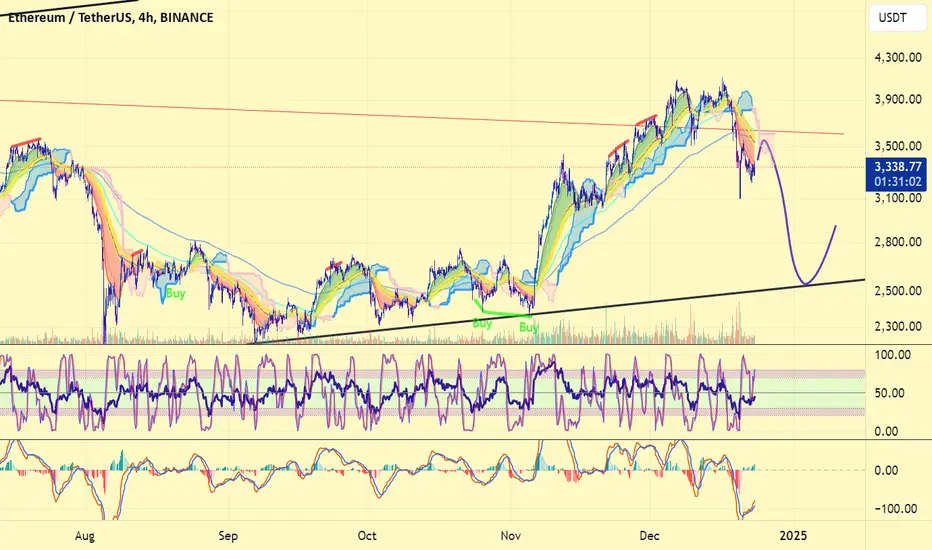Click the candle countdown timer 01:31:02
Viewport: 932px width, 550px height.
click(898, 181)
